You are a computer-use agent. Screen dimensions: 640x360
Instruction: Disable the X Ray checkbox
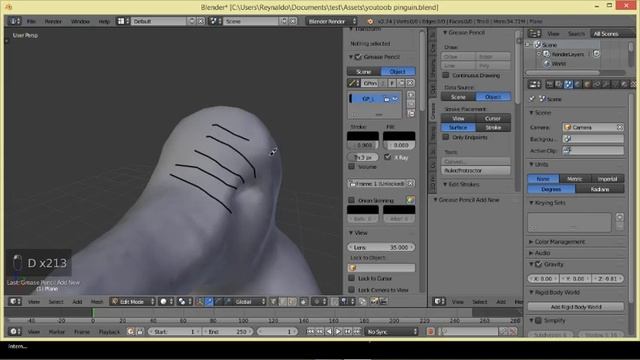coord(387,157)
